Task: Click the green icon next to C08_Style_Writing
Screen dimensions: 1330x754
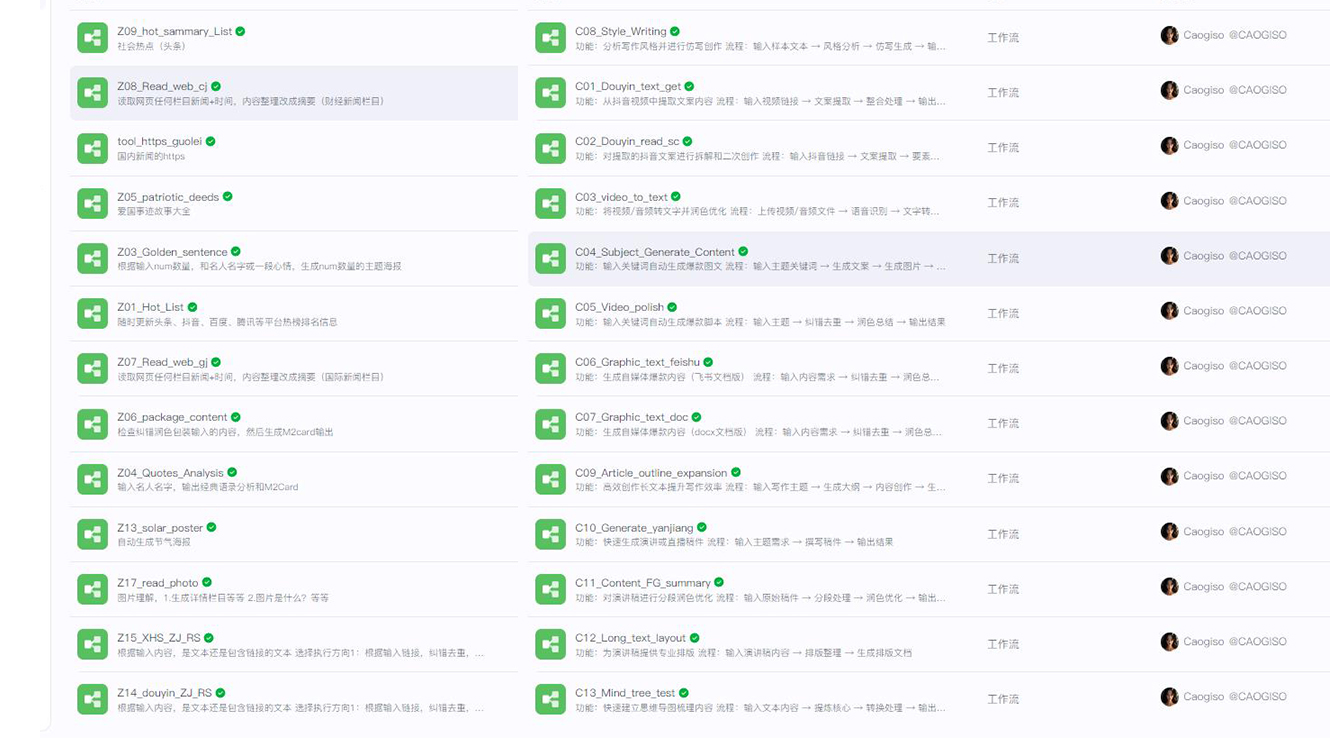Action: coord(550,38)
